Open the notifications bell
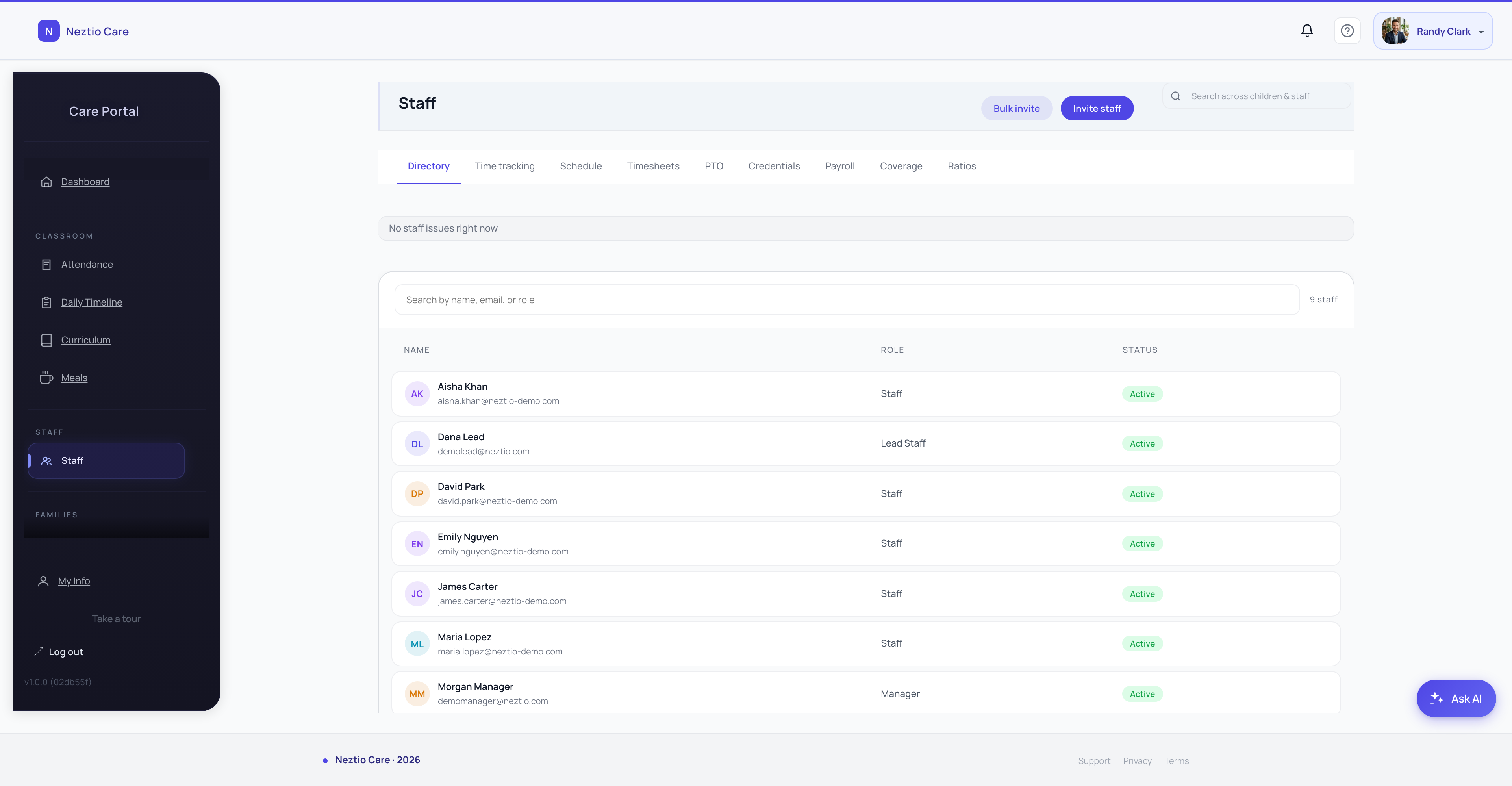This screenshot has width=1512, height=786. [1306, 31]
